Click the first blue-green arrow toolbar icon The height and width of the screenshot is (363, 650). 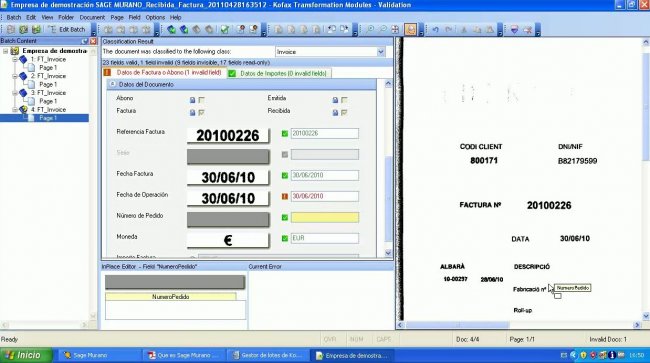(x=171, y=29)
